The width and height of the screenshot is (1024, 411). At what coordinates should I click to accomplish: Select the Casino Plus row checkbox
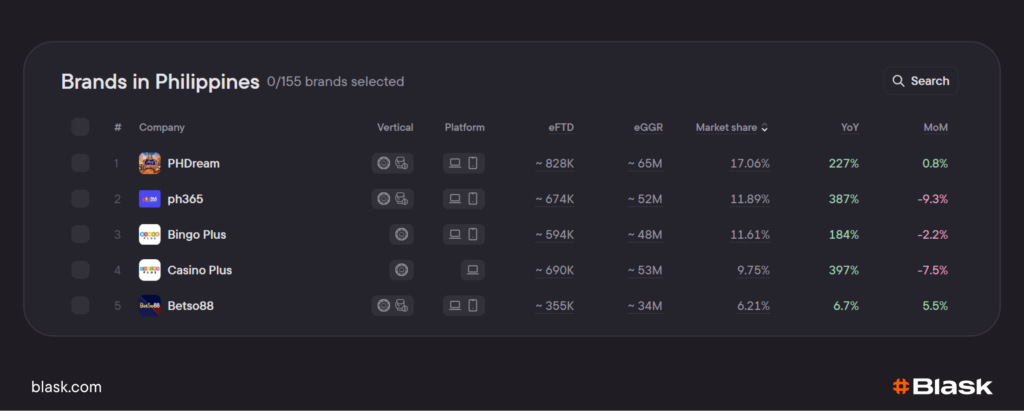80,270
